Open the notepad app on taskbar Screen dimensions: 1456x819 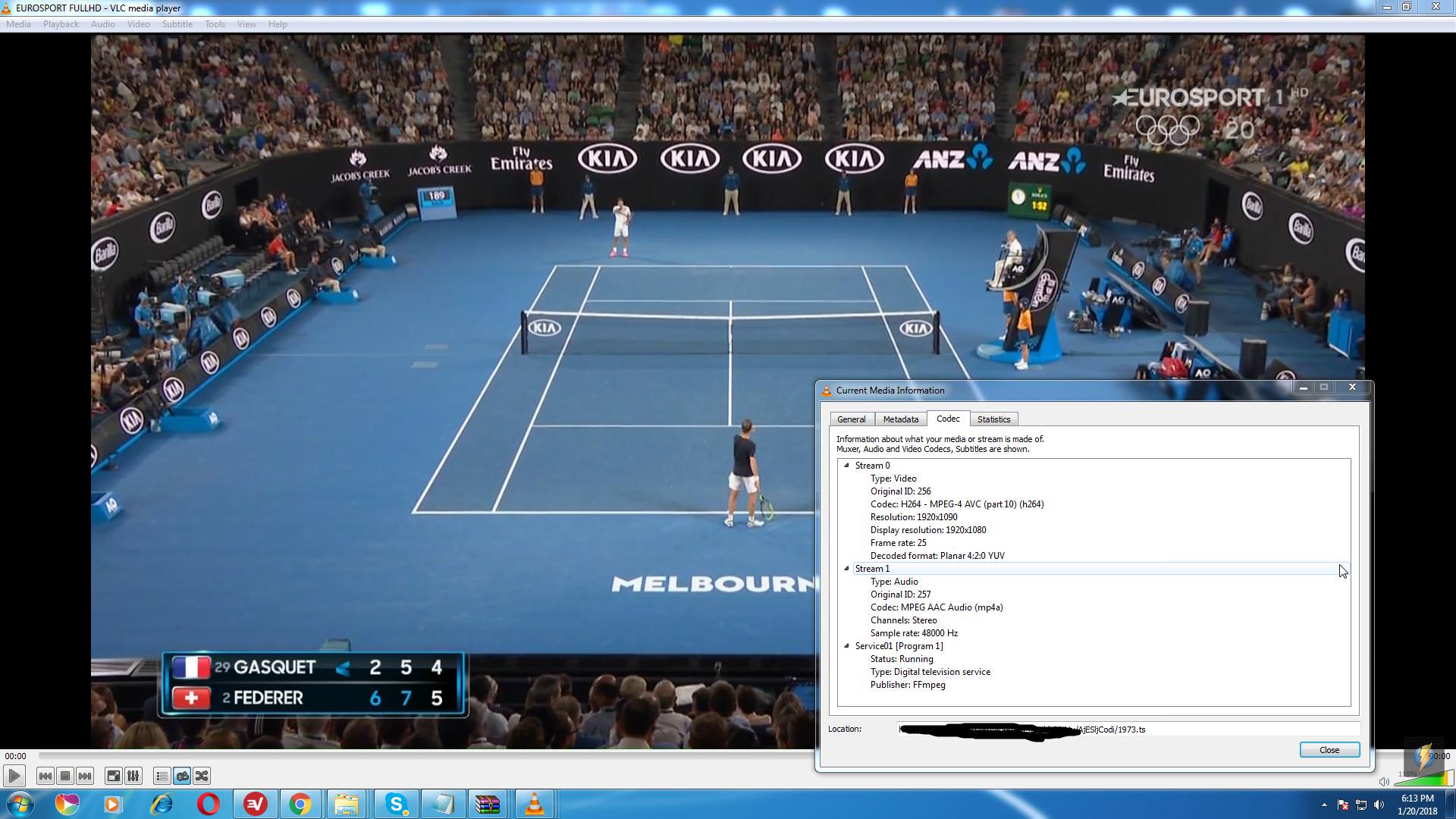[442, 804]
